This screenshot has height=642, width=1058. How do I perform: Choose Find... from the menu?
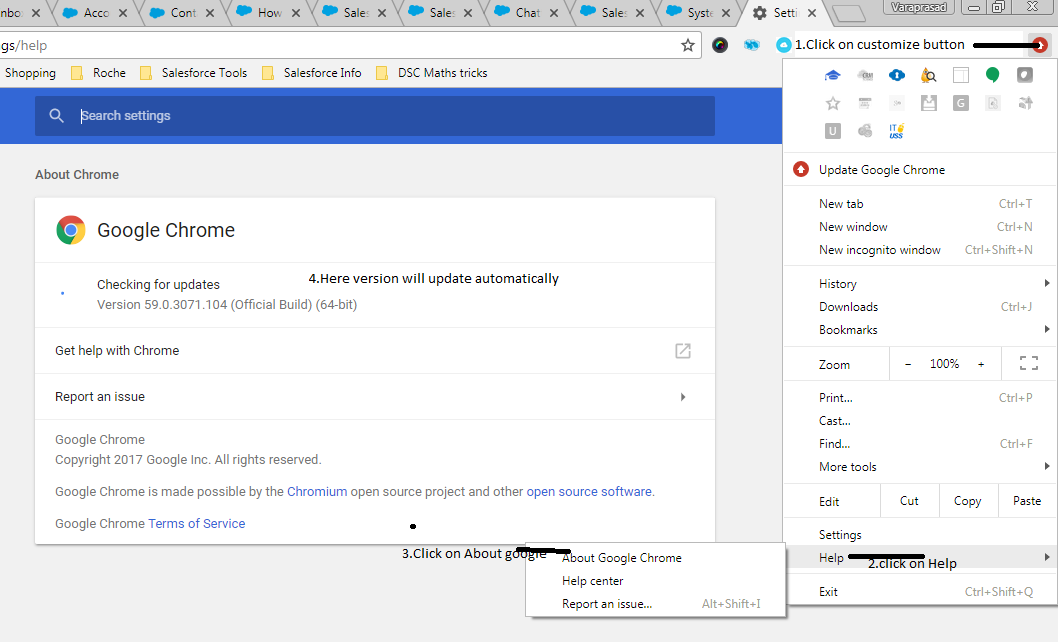[x=920, y=444]
